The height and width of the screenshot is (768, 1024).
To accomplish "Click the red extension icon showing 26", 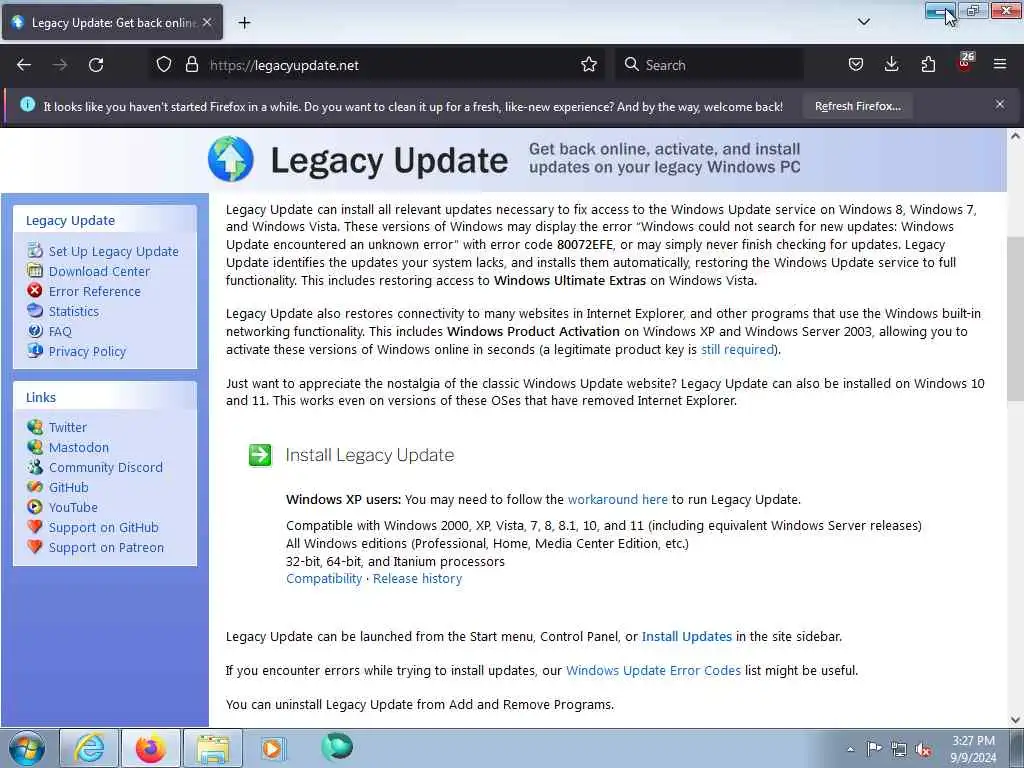I will pos(965,62).
